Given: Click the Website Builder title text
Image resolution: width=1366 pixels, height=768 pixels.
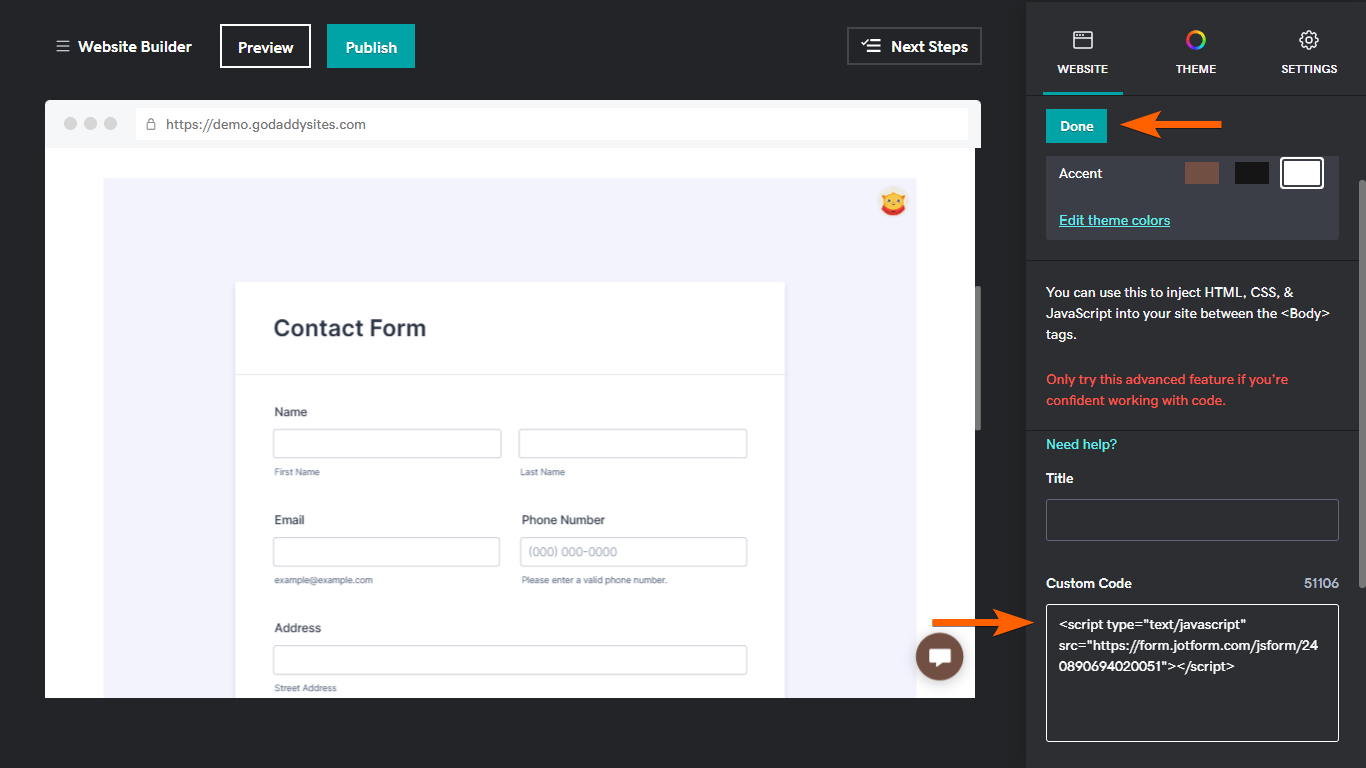Looking at the screenshot, I should coord(135,47).
